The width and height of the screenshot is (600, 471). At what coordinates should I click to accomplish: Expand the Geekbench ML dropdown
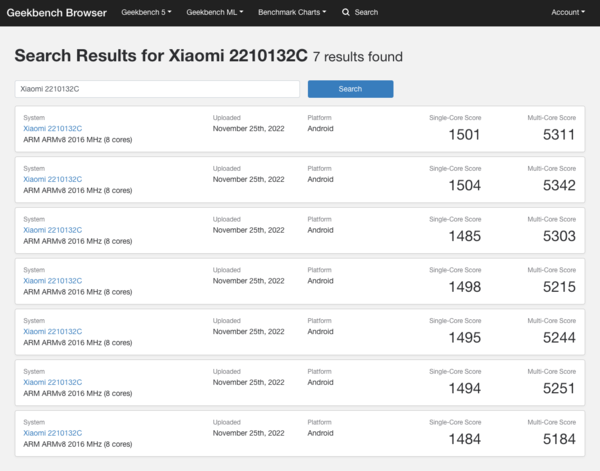pos(214,12)
